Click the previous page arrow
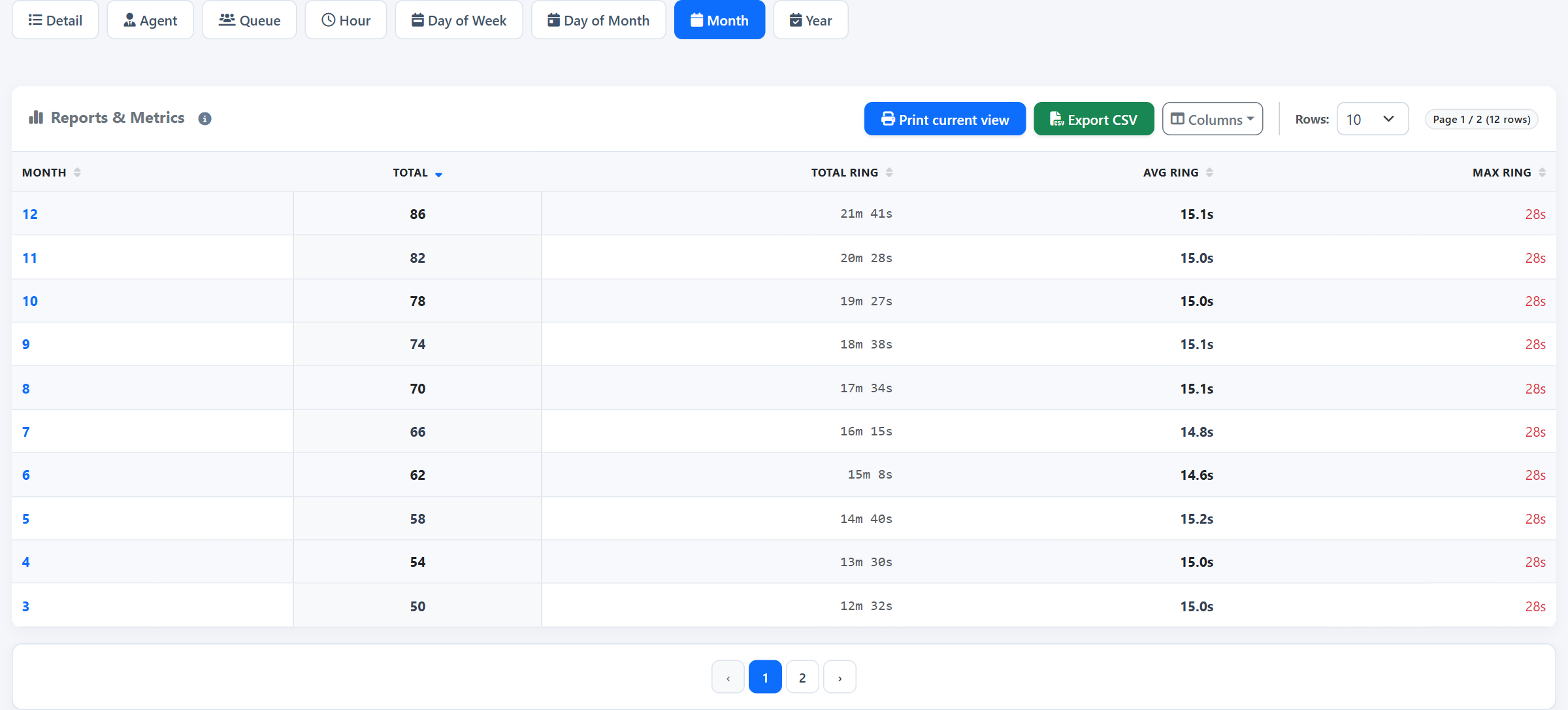 tap(728, 677)
